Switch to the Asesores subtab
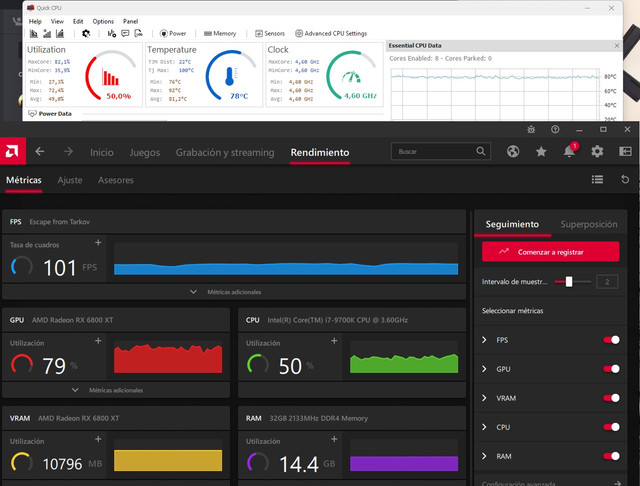640x486 pixels. [116, 180]
